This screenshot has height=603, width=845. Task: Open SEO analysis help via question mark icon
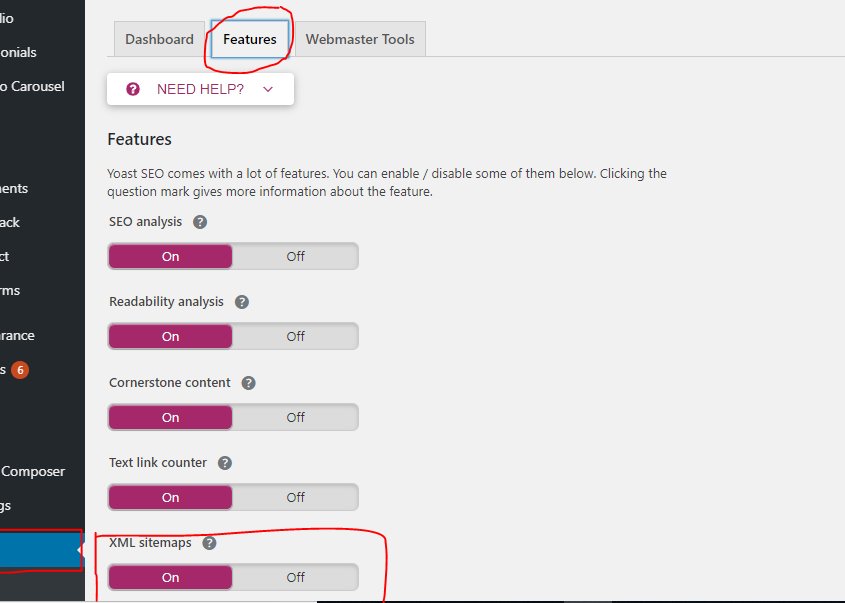tap(200, 221)
